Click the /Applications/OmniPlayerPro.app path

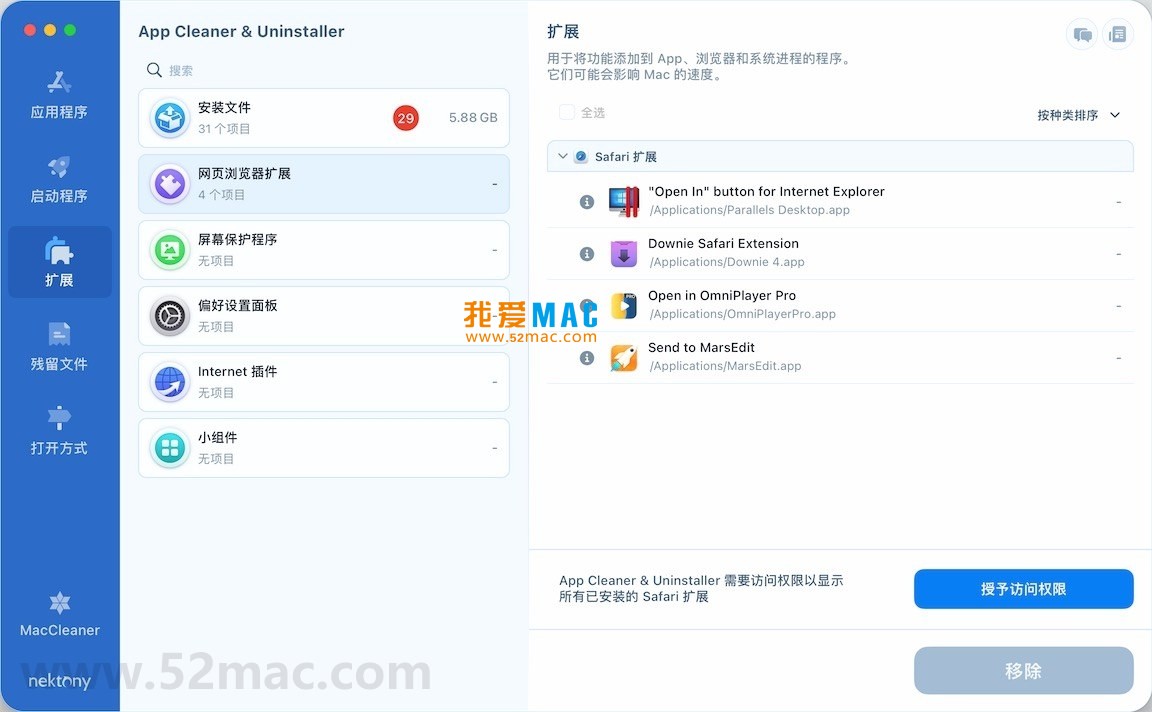743,314
